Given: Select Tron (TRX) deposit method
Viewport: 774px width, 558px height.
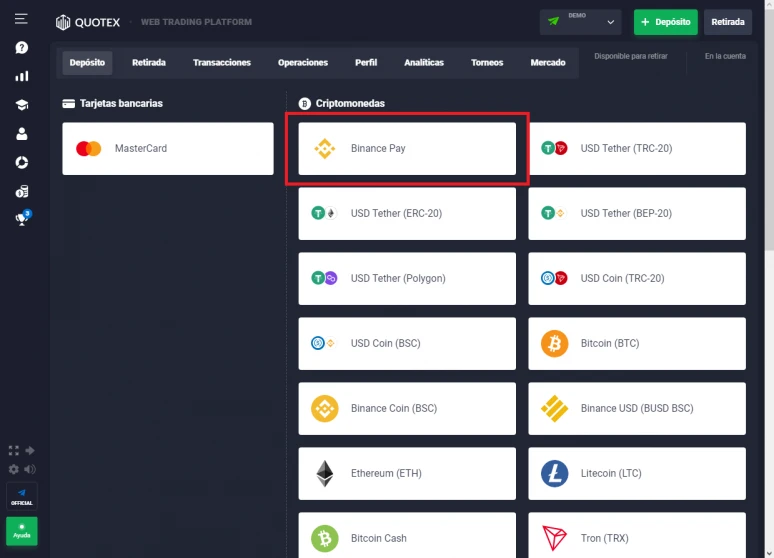Looking at the screenshot, I should point(637,535).
